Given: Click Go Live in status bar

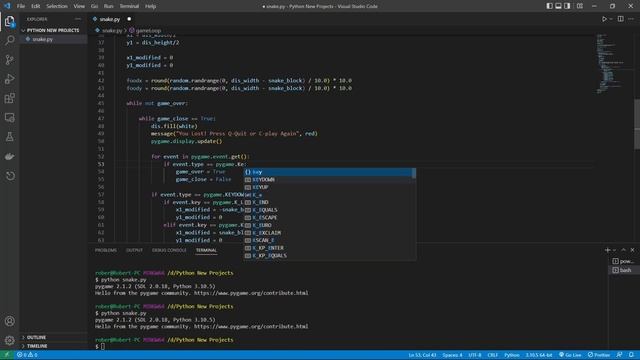Looking at the screenshot, I should (x=570, y=355).
